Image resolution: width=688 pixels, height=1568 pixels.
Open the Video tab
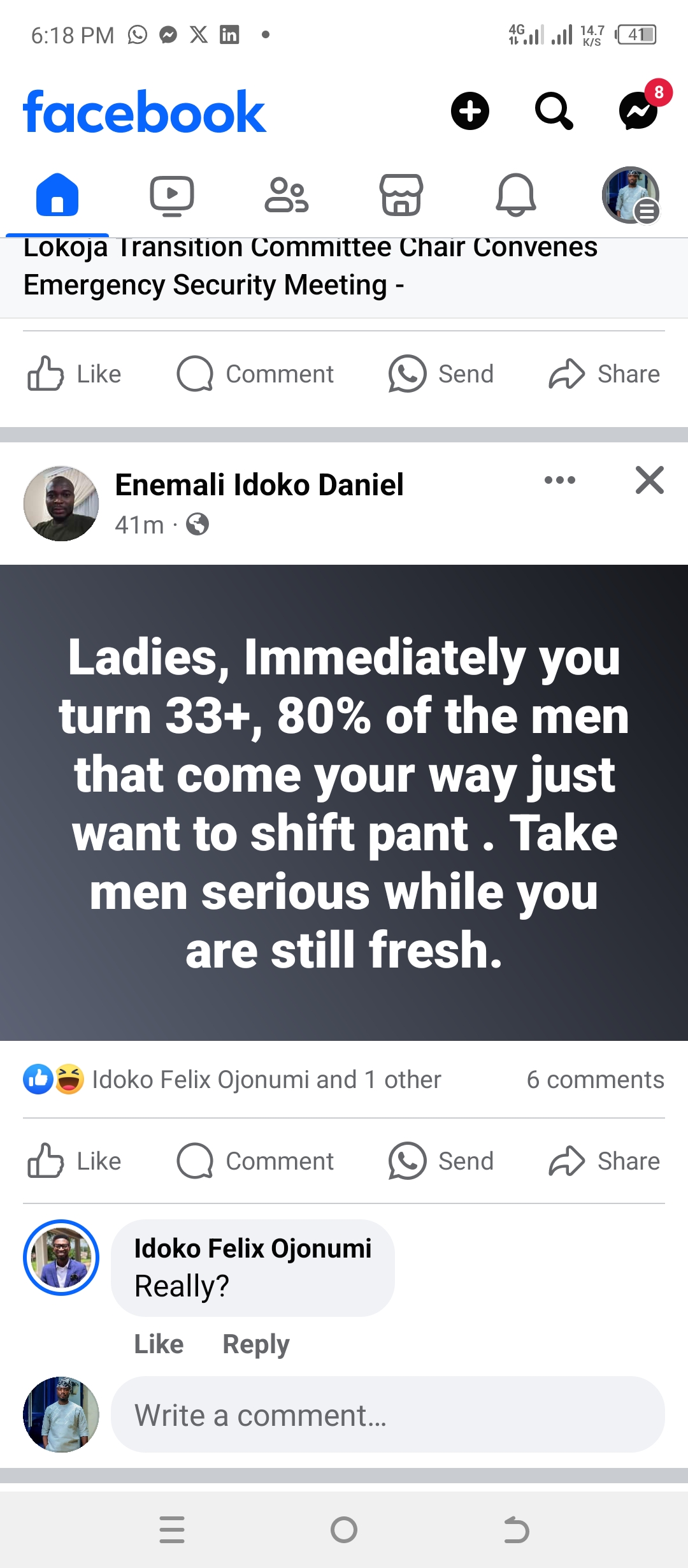[172, 195]
